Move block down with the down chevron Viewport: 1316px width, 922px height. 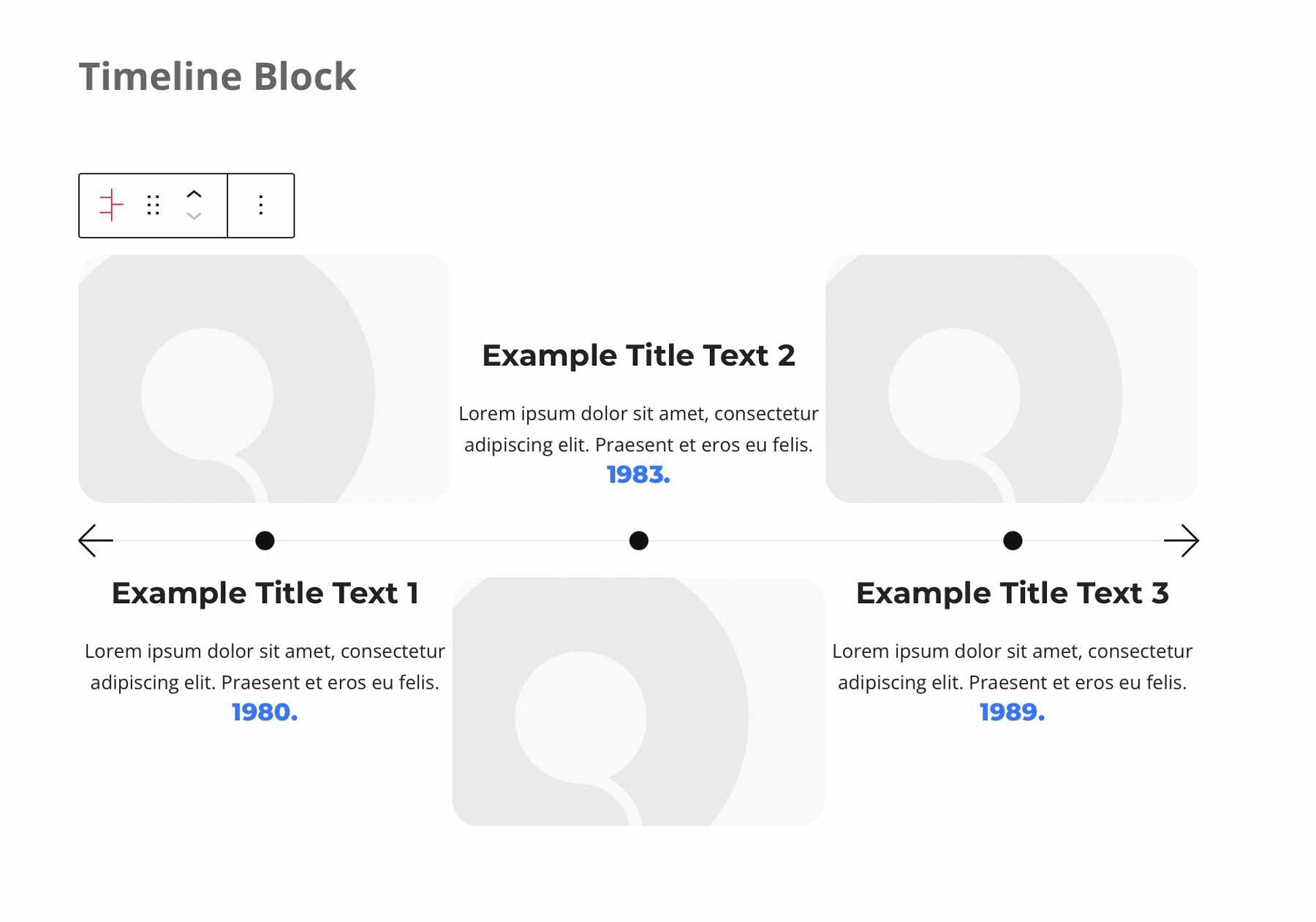[x=194, y=216]
